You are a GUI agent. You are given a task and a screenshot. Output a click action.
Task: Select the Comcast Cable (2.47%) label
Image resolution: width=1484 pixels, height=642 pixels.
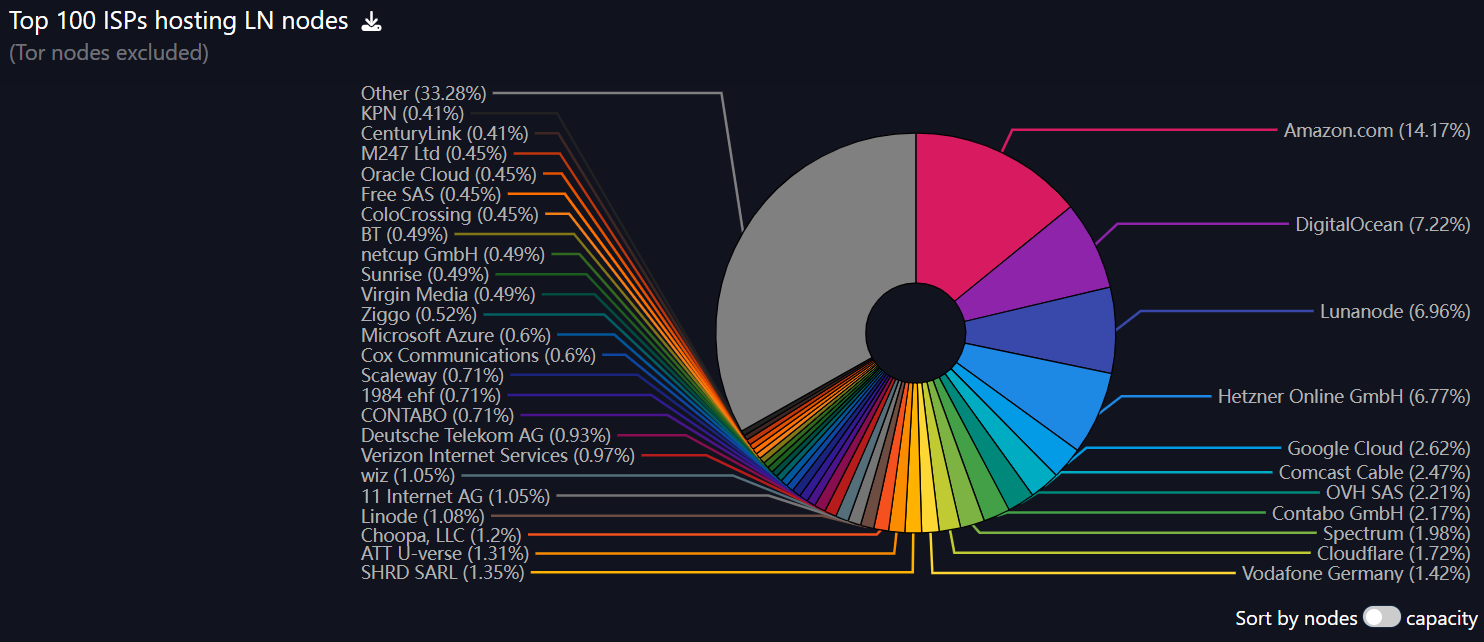1375,472
